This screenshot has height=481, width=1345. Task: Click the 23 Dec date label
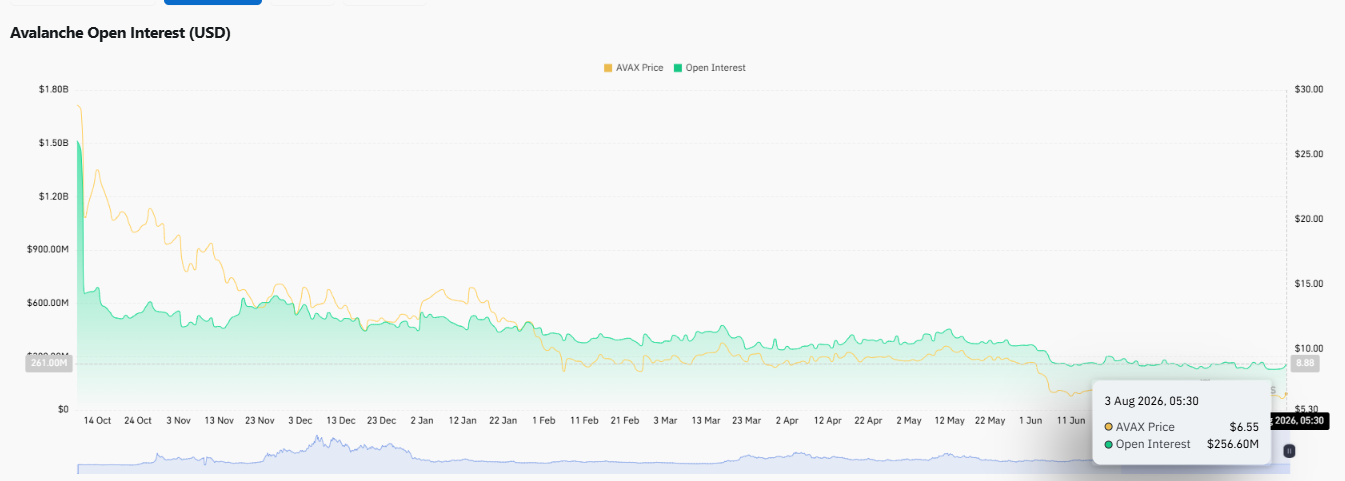tap(381, 421)
